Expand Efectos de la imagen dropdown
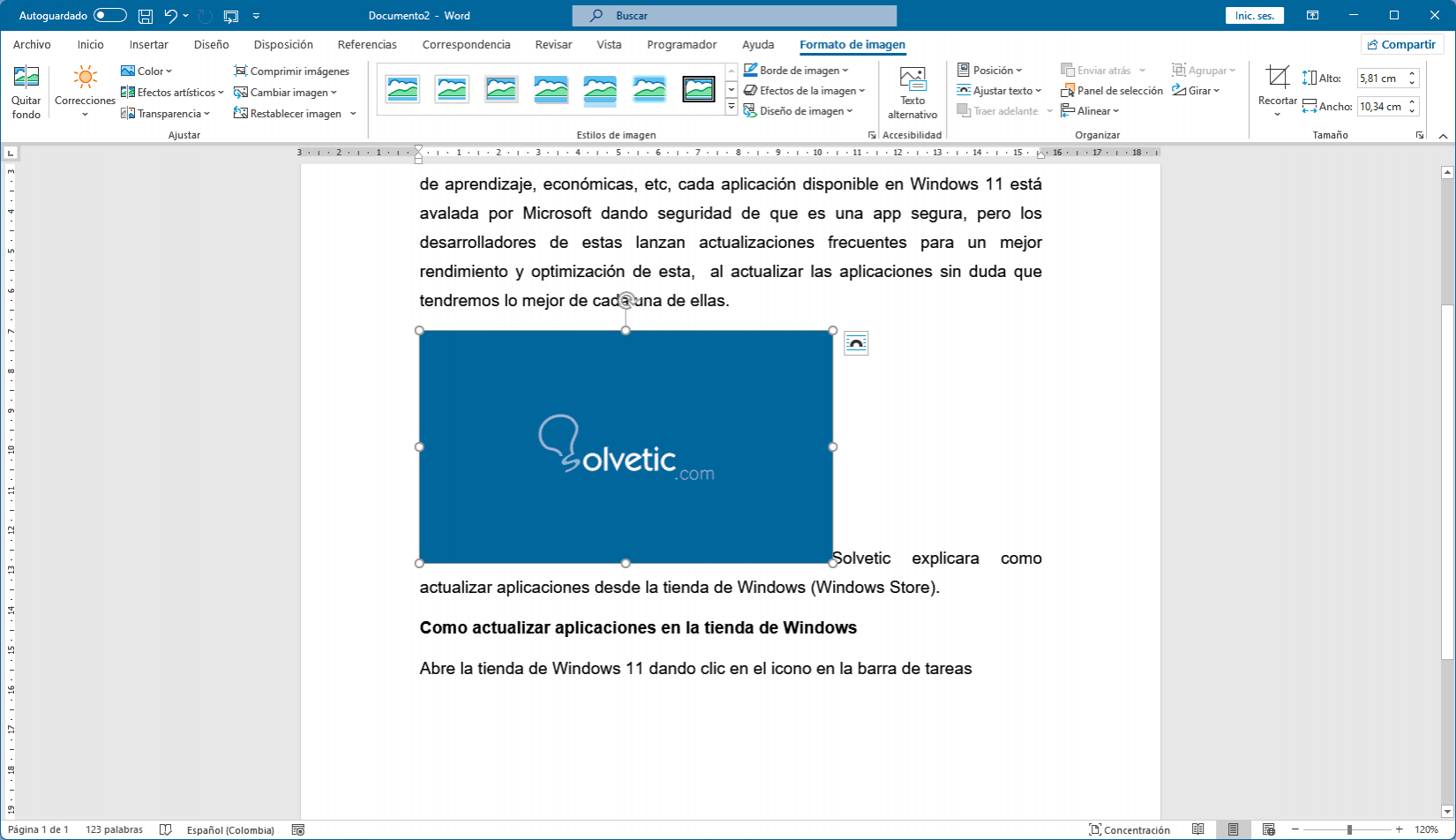1456x840 pixels. [804, 91]
